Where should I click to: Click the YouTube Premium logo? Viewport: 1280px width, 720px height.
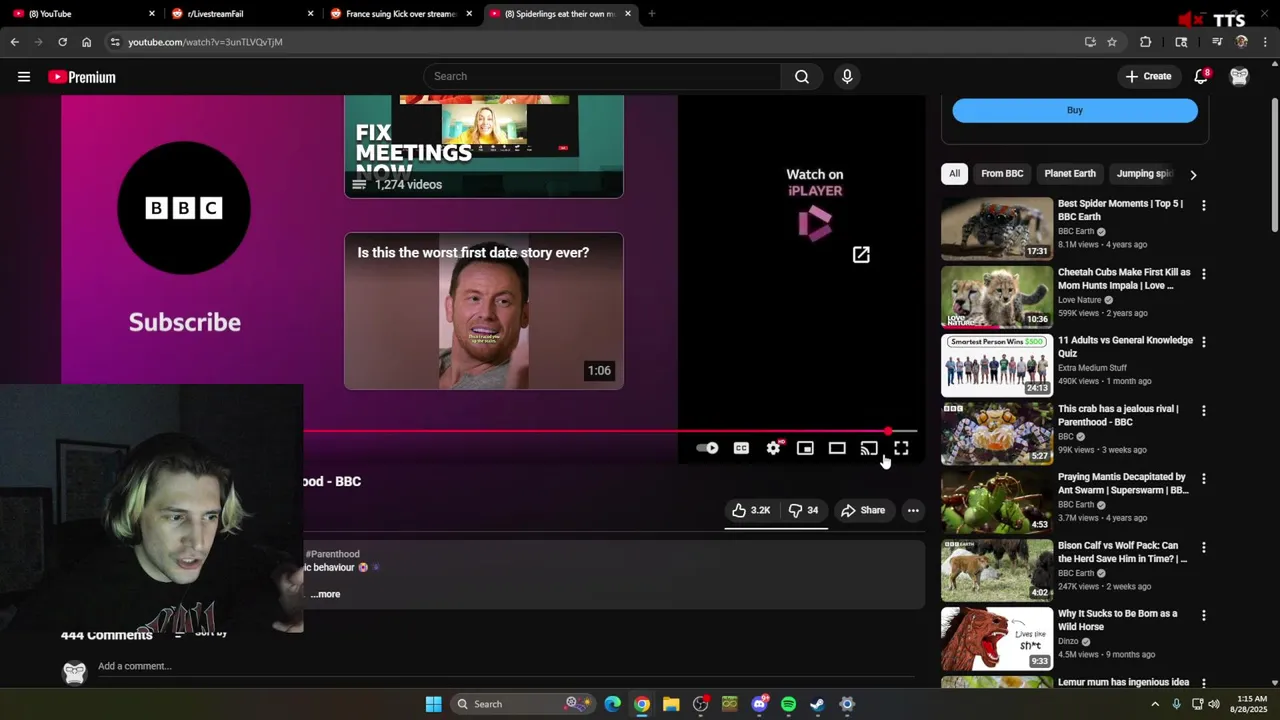[x=82, y=77]
